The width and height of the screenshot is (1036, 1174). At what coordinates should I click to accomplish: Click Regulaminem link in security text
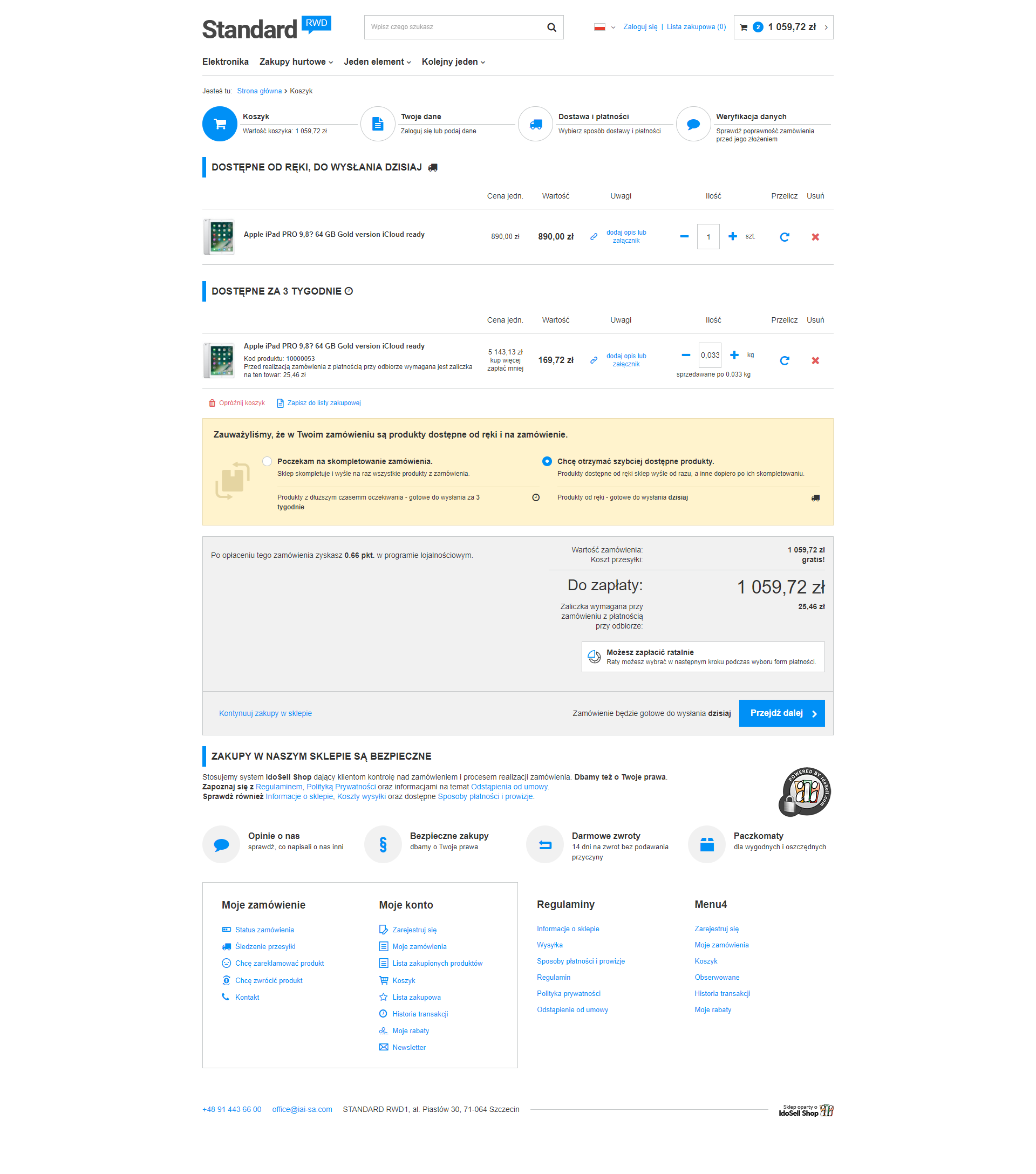[279, 786]
